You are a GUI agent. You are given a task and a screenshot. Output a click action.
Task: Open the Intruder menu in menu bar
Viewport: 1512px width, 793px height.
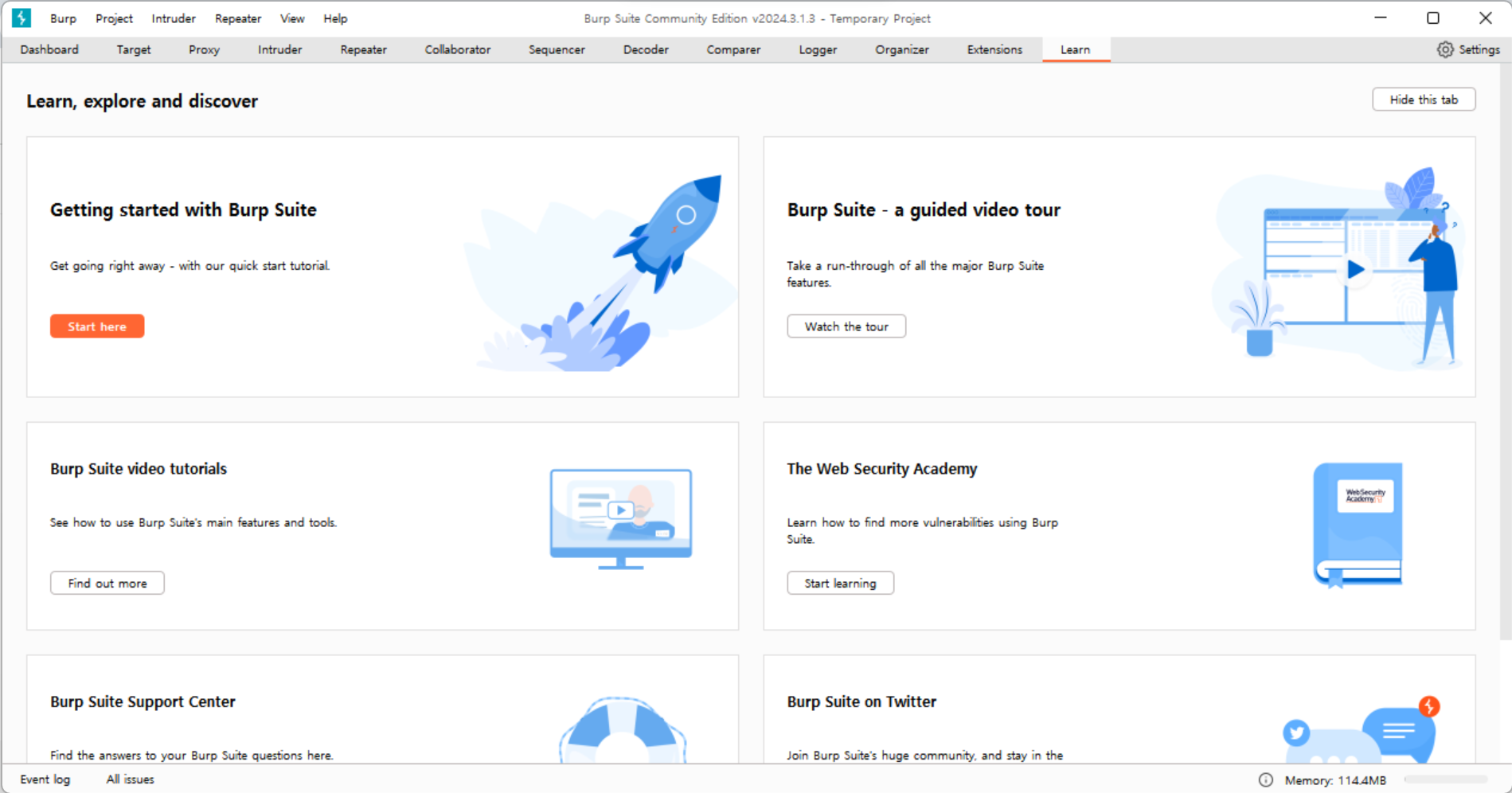(x=174, y=18)
